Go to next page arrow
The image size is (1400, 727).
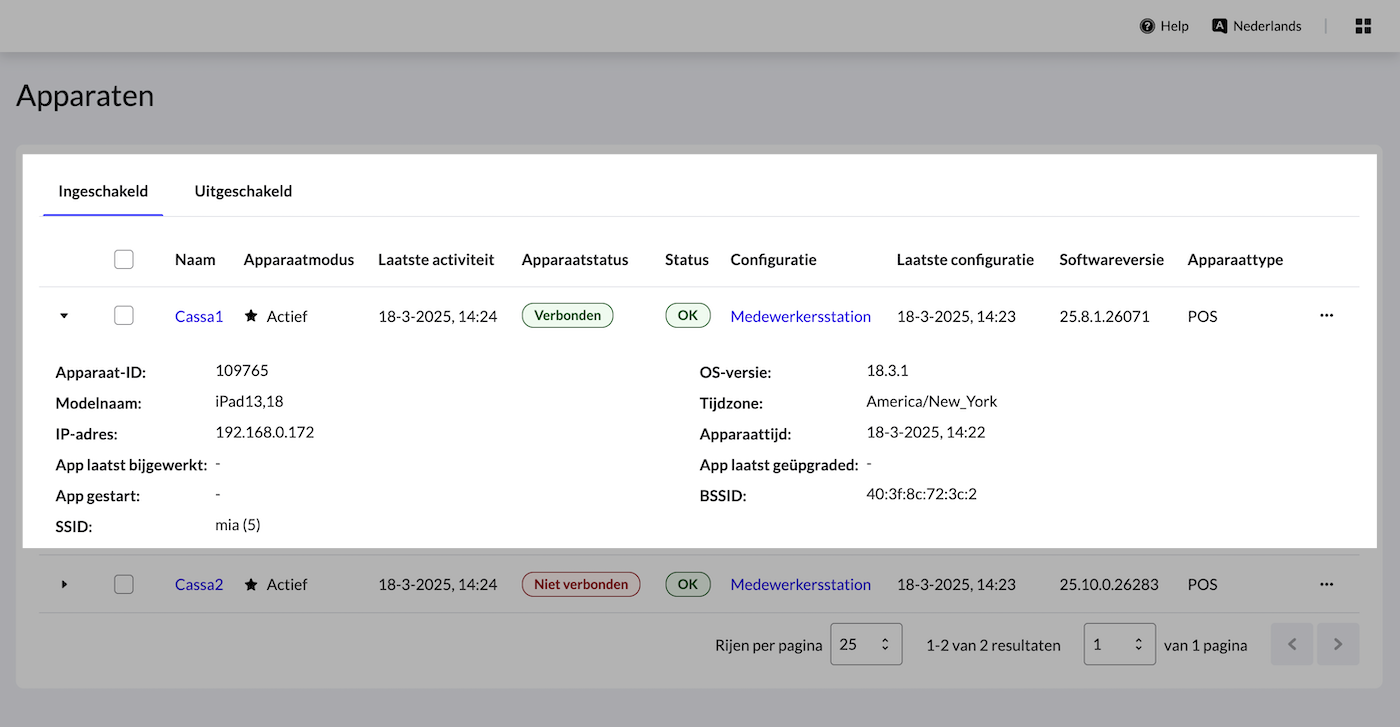coord(1338,645)
